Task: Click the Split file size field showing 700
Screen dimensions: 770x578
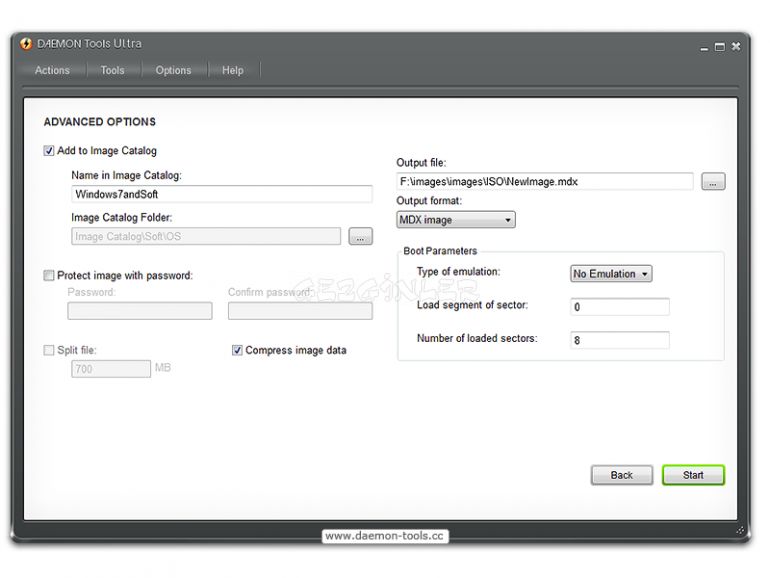Action: (111, 369)
